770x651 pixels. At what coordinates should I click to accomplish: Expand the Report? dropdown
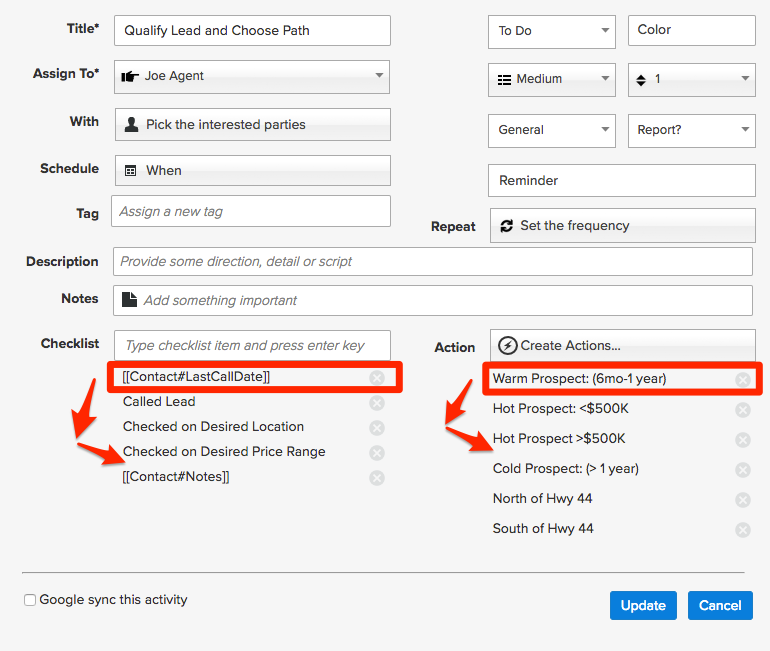691,131
